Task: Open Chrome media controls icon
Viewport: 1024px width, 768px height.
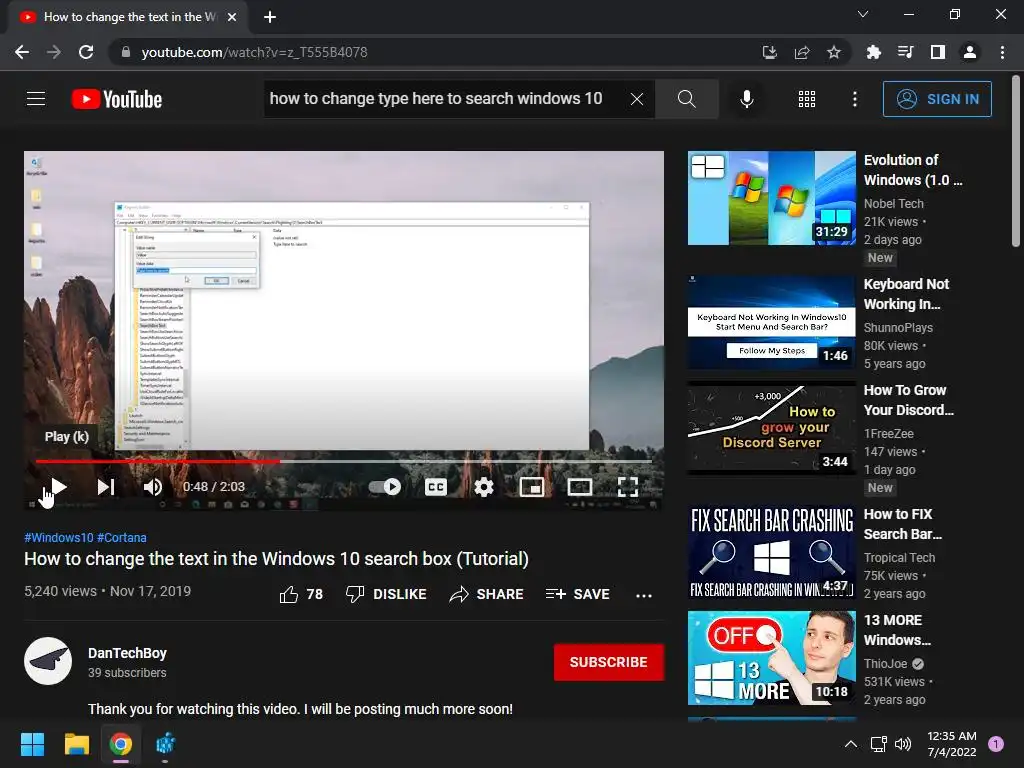Action: 905,52
